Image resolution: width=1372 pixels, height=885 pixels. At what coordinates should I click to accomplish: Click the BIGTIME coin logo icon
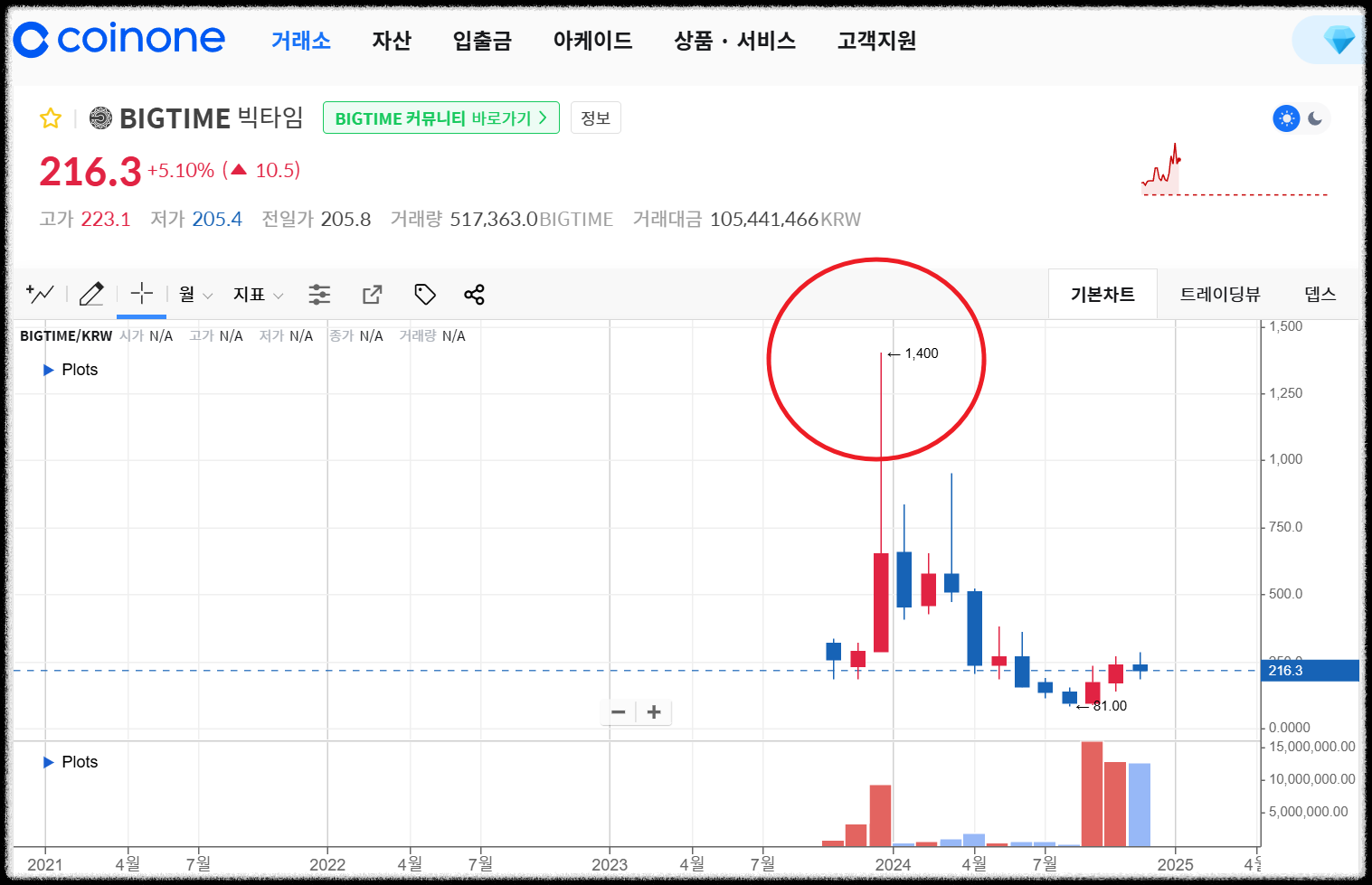(x=100, y=118)
